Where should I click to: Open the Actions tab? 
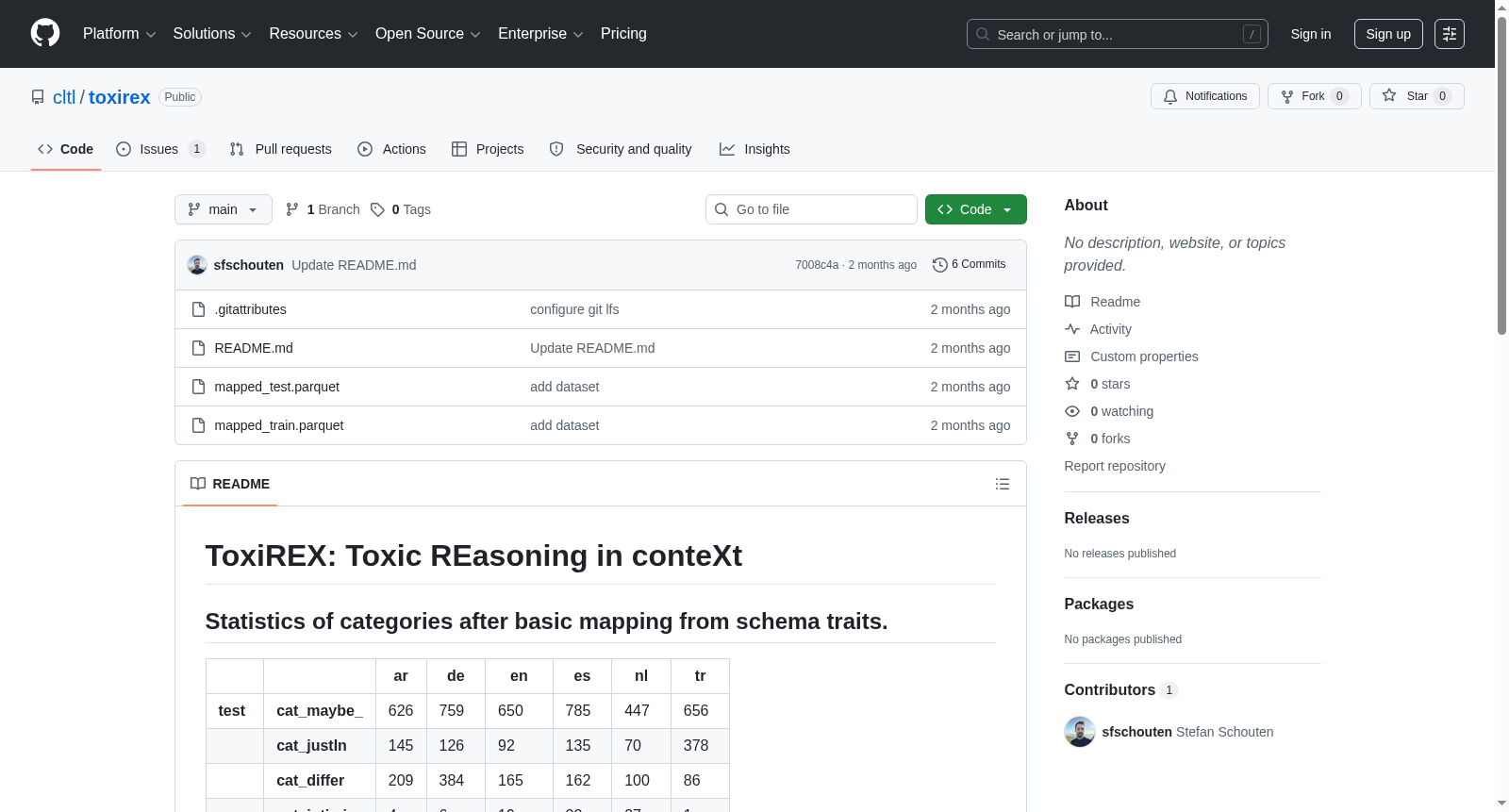[x=391, y=149]
